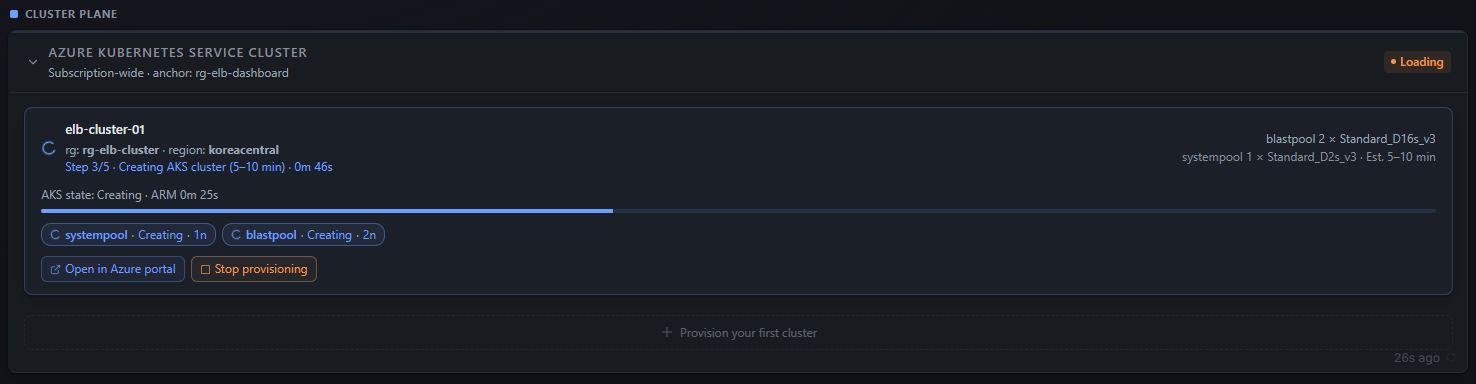Collapse the Azure Kubernetes Service Cluster section
The height and width of the screenshot is (384, 1476).
pos(33,62)
